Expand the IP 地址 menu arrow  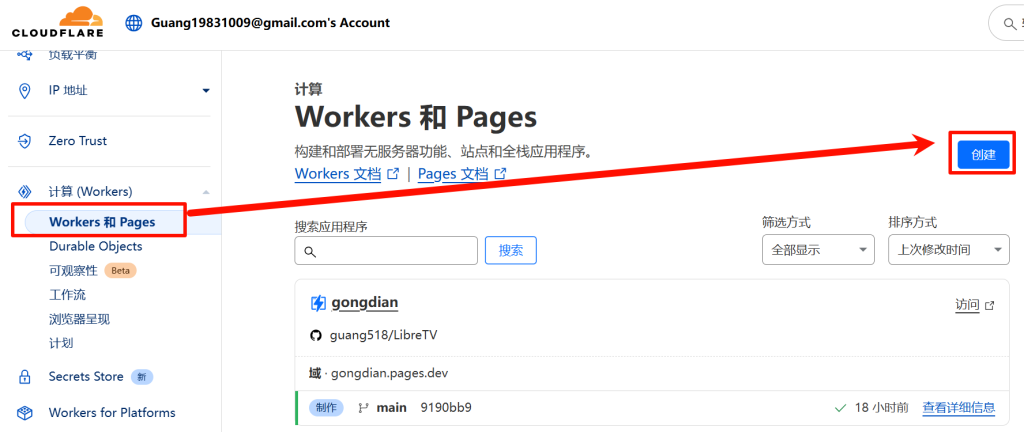pyautogui.click(x=206, y=91)
